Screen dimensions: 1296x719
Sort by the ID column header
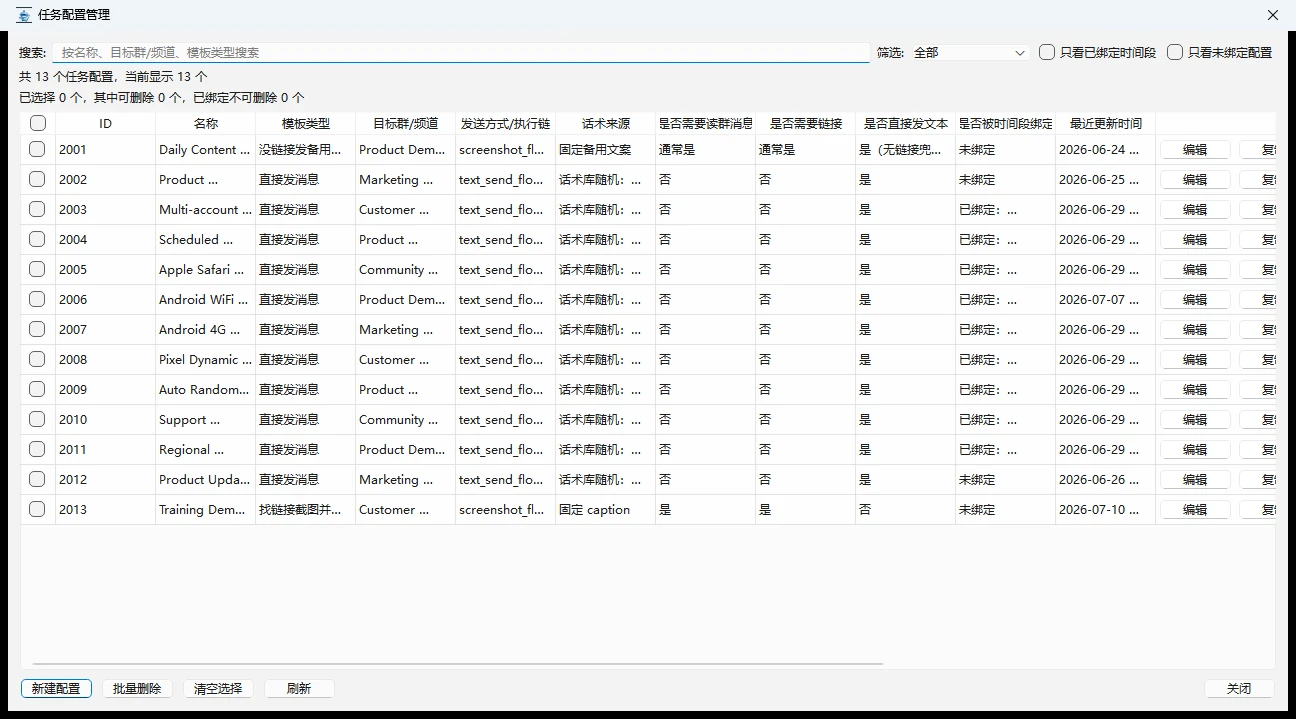[105, 123]
